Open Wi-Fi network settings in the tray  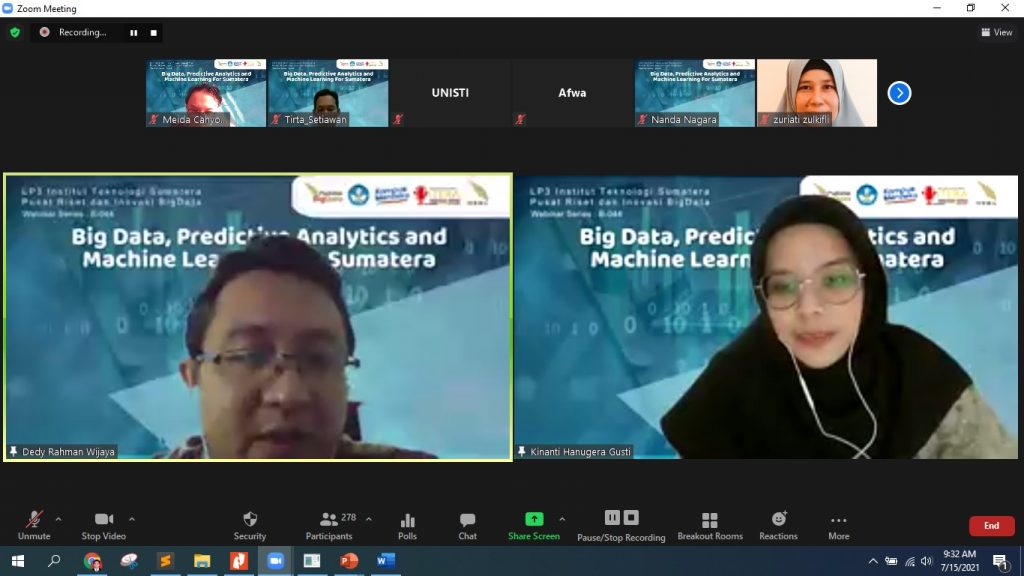point(910,561)
